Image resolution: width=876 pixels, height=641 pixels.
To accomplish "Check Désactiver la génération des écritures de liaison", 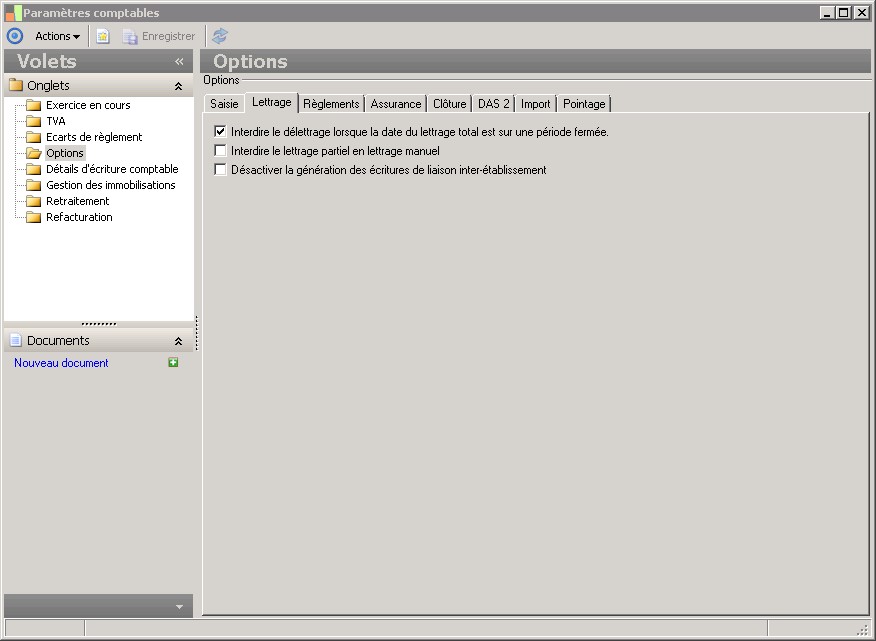I will [220, 170].
